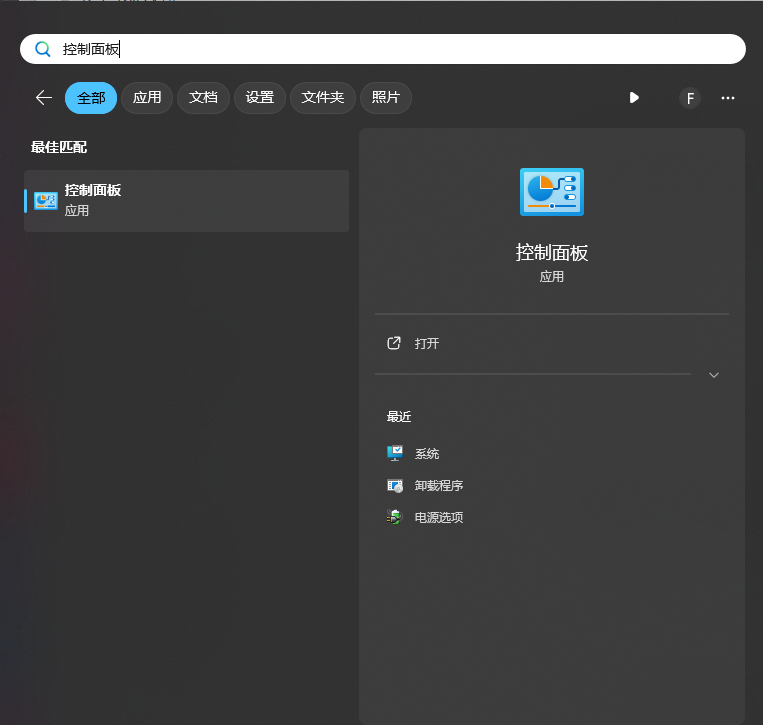Select the 全部 filter tab
This screenshot has width=763, height=725.
(91, 97)
